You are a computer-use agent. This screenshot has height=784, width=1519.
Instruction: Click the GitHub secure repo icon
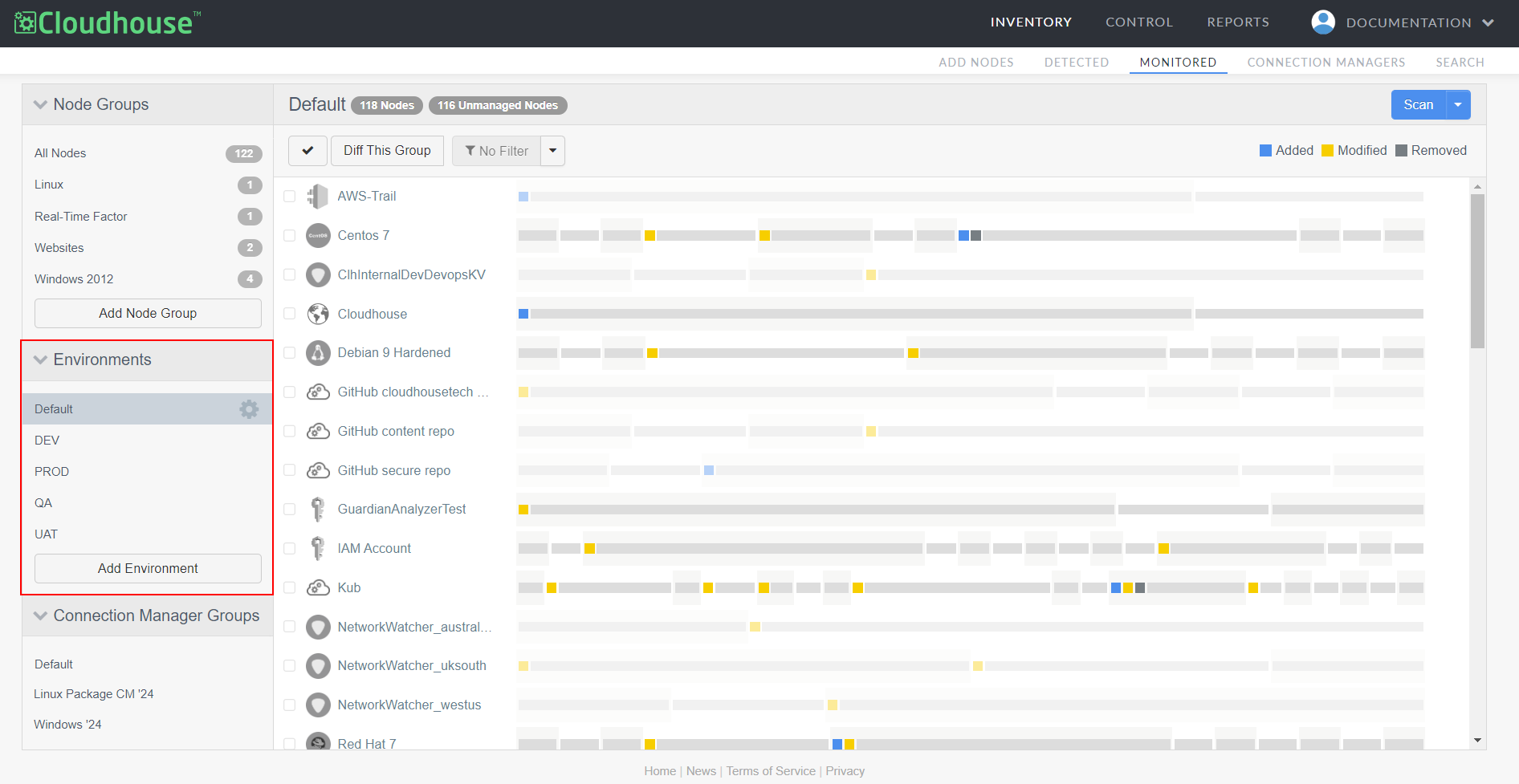tap(318, 470)
